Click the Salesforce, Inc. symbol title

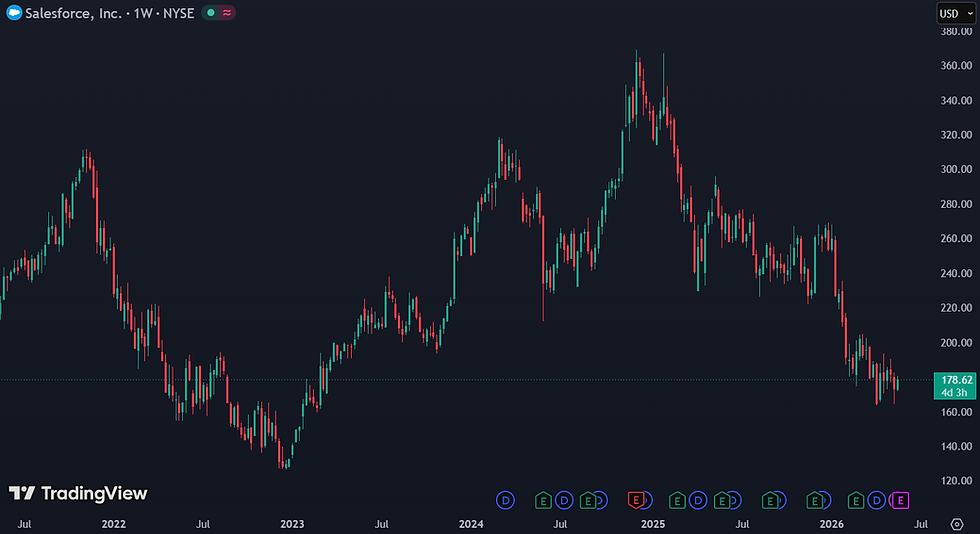[73, 13]
